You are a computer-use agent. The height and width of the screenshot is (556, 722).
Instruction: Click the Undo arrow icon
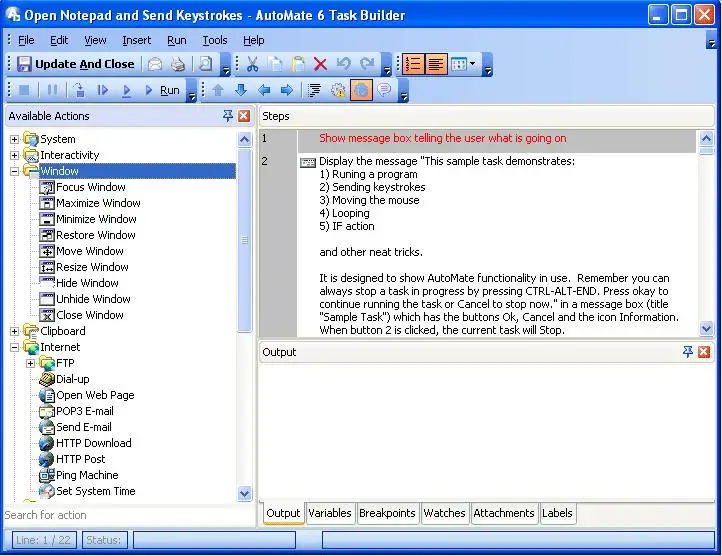(x=344, y=64)
